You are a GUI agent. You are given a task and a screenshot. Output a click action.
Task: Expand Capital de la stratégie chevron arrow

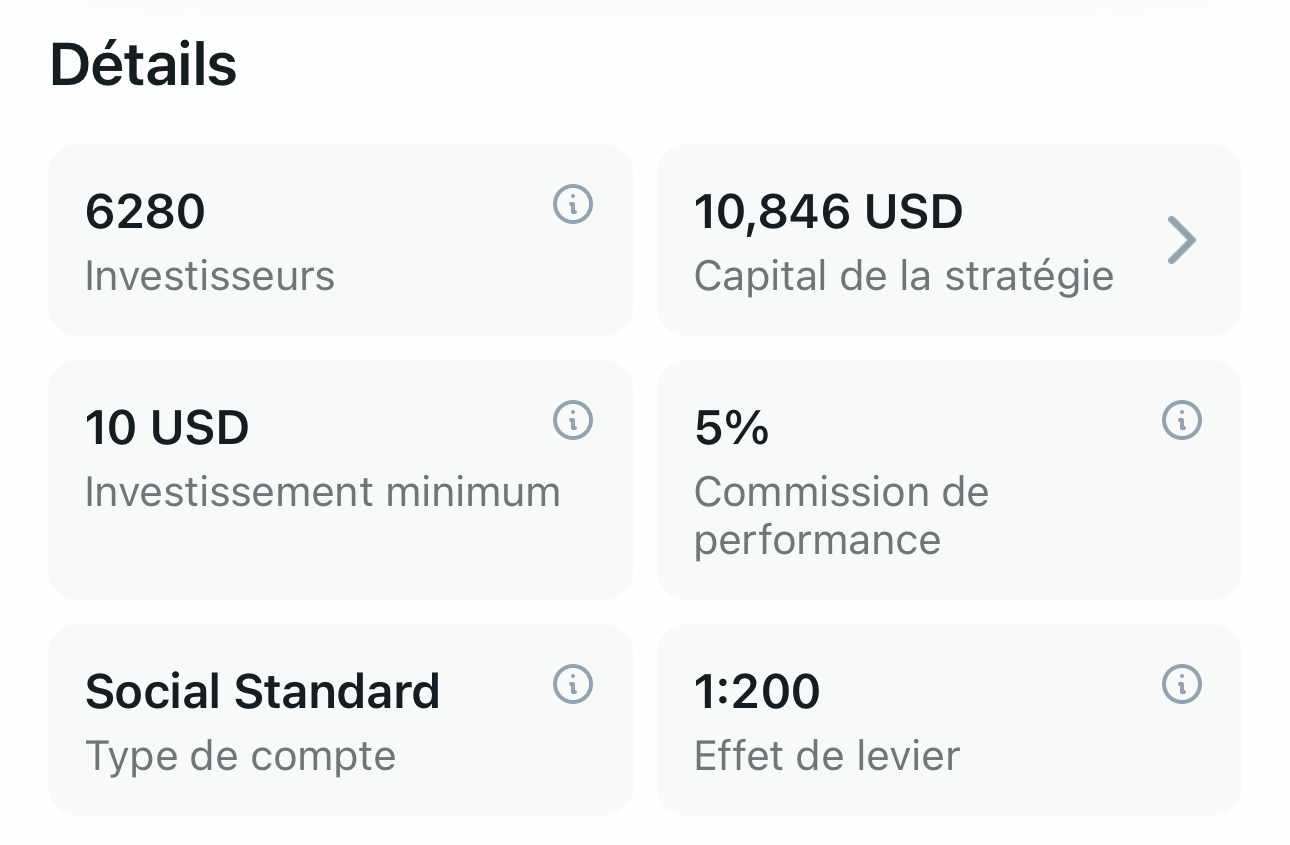(1181, 241)
